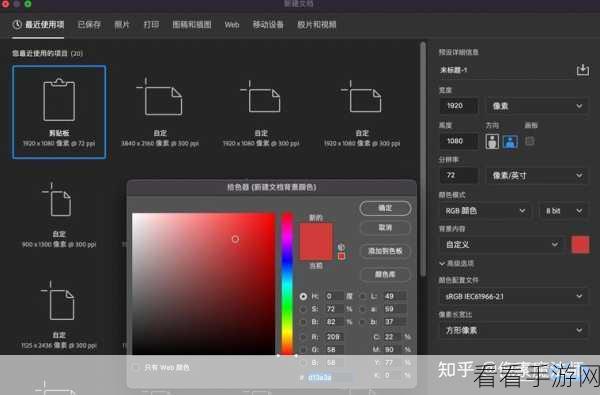Click the 添加到色板 button

click(x=385, y=251)
